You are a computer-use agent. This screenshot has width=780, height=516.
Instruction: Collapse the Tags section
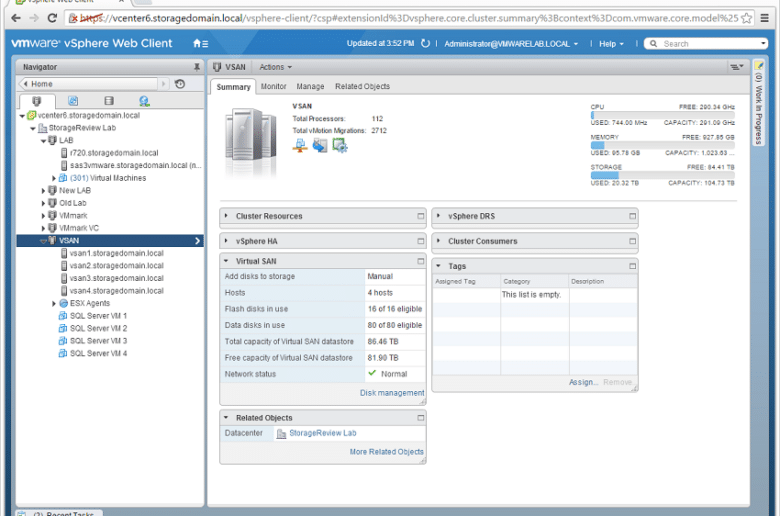coord(438,266)
